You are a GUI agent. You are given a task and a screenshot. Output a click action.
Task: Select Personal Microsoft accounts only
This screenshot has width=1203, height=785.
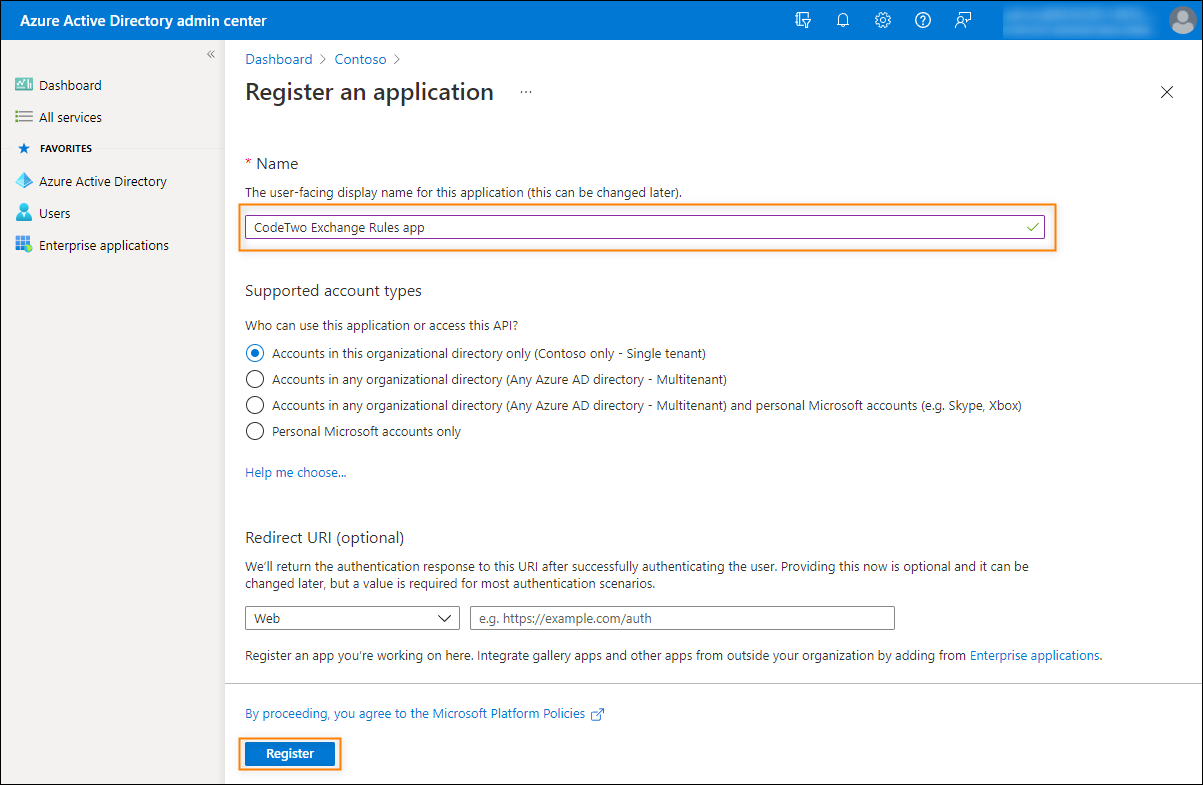(x=255, y=431)
